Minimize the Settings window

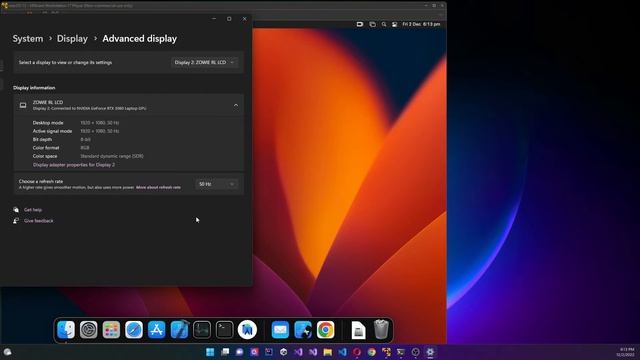tap(214, 19)
